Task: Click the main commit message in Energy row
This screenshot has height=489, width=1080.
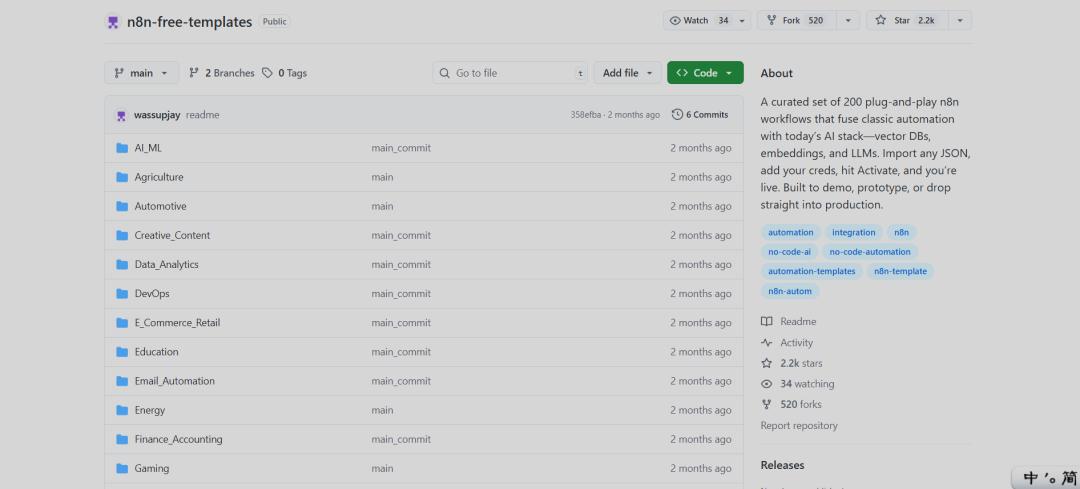Action: click(x=382, y=410)
